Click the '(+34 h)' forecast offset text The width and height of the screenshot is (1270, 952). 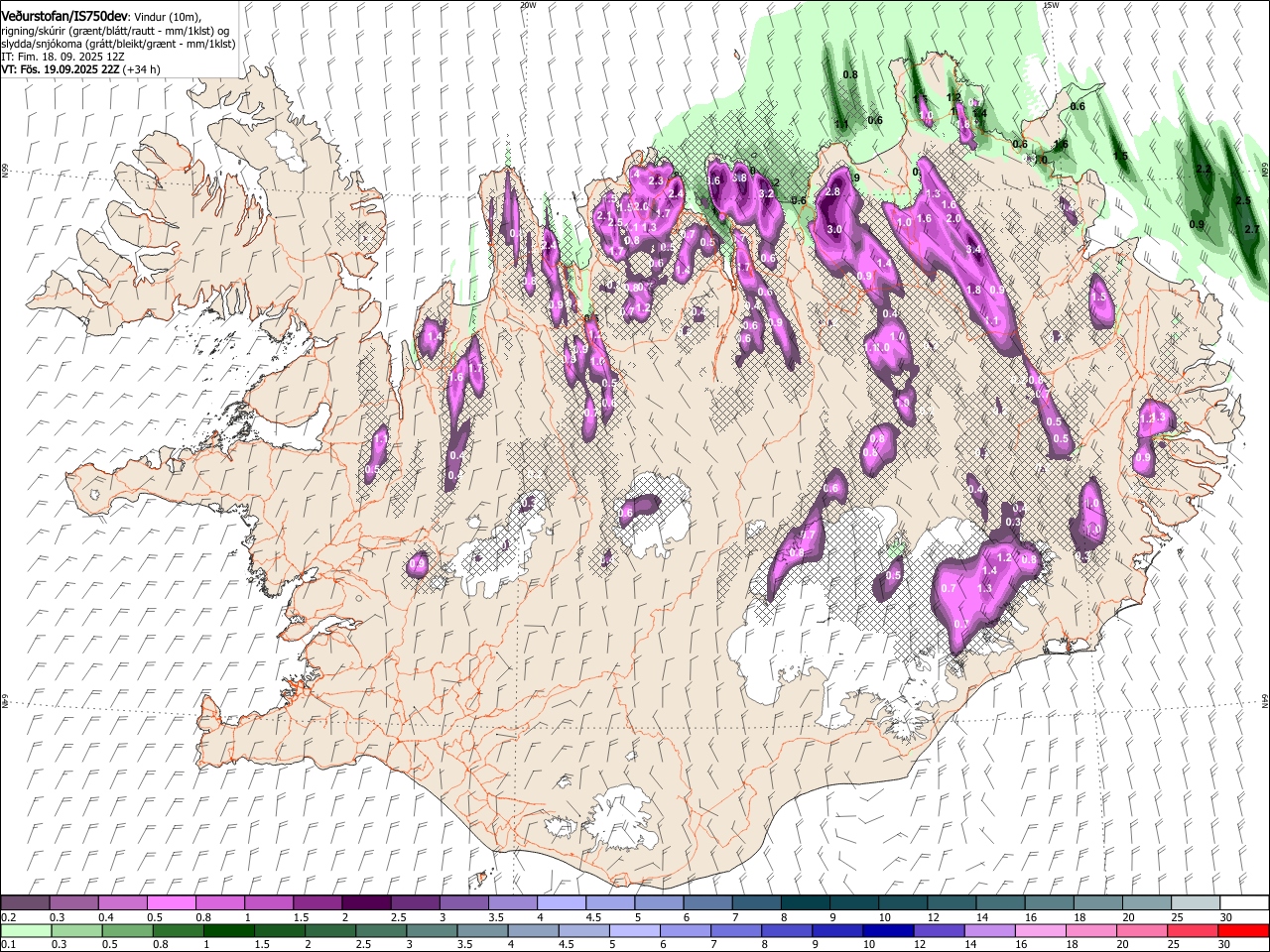coord(142,69)
